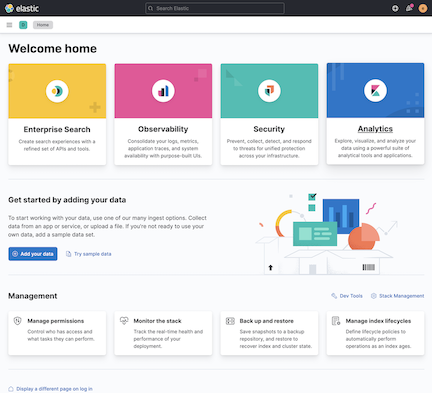Click the Manage permissions shield icon
Image resolution: width=432 pixels, height=393 pixels.
click(18, 321)
